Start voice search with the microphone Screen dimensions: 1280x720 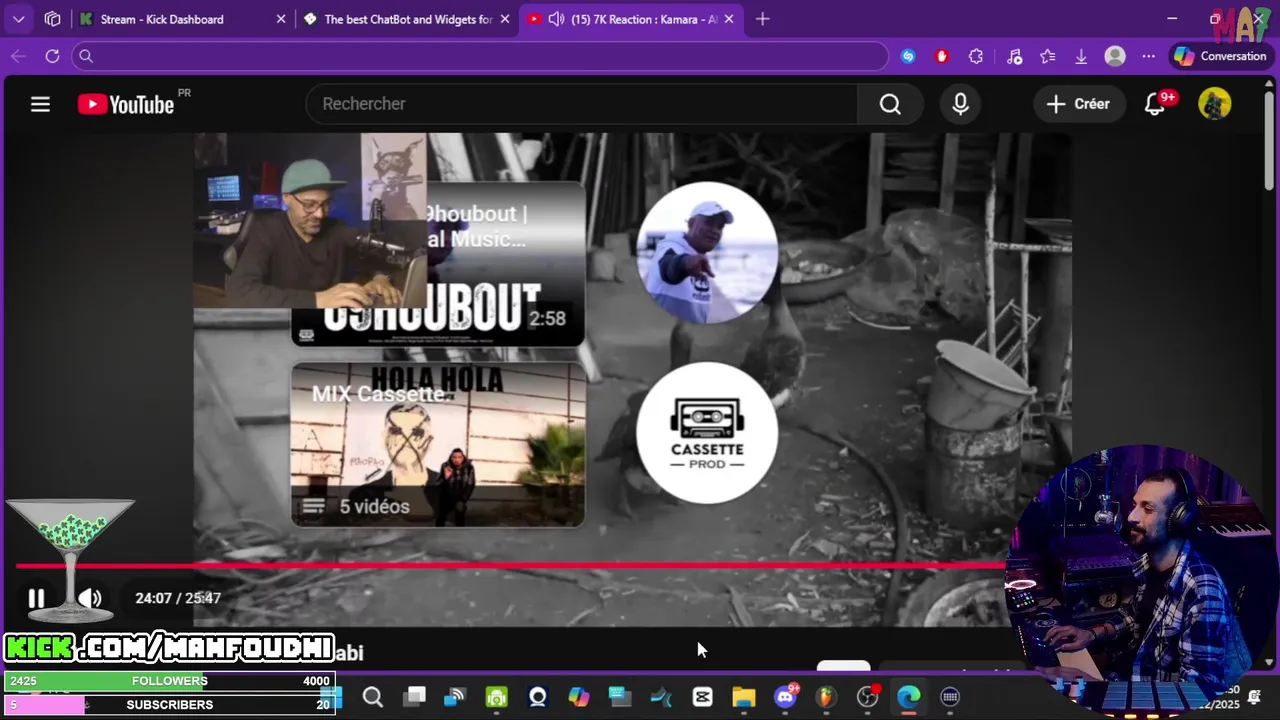coord(960,104)
